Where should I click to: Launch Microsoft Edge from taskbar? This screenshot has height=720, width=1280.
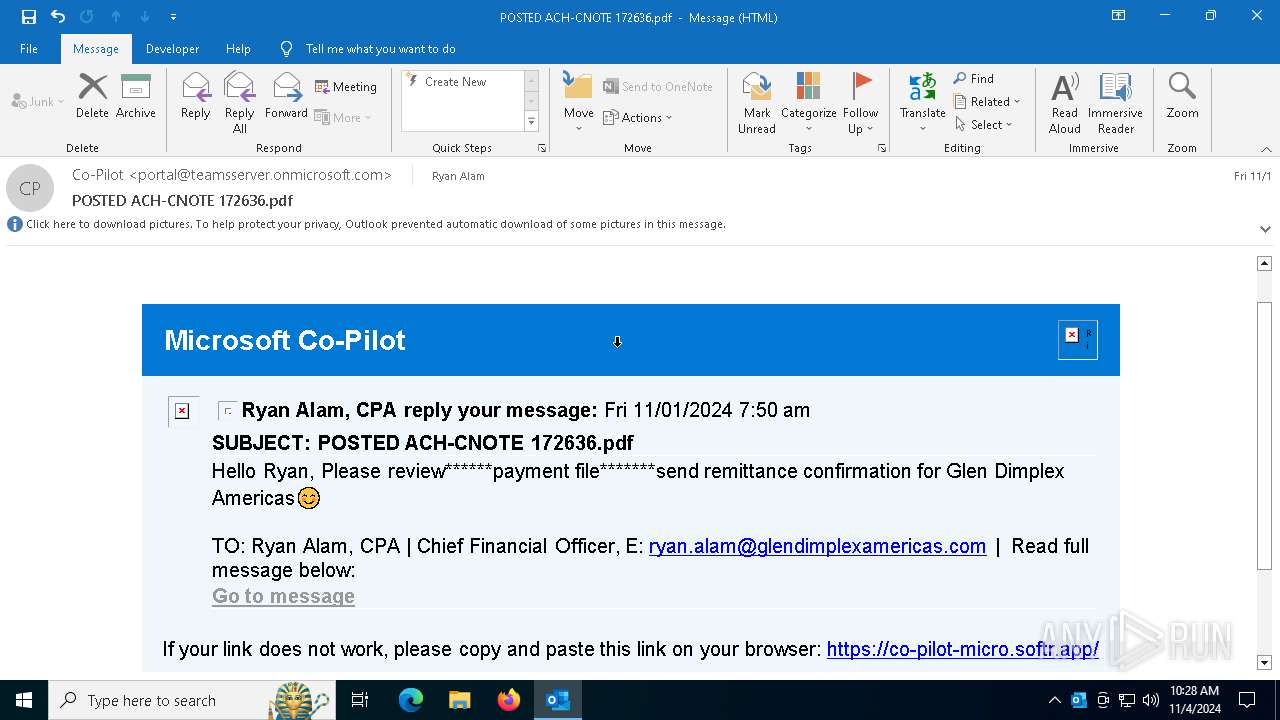pos(411,700)
